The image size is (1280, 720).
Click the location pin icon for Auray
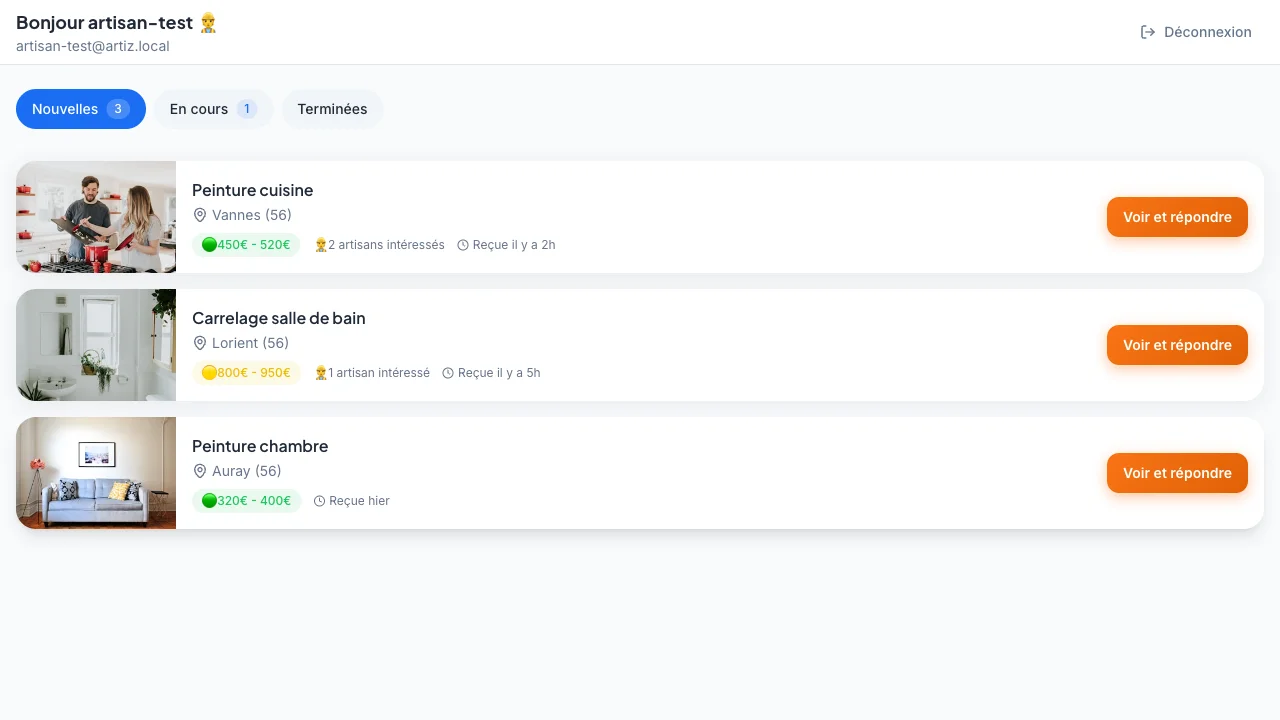(200, 471)
